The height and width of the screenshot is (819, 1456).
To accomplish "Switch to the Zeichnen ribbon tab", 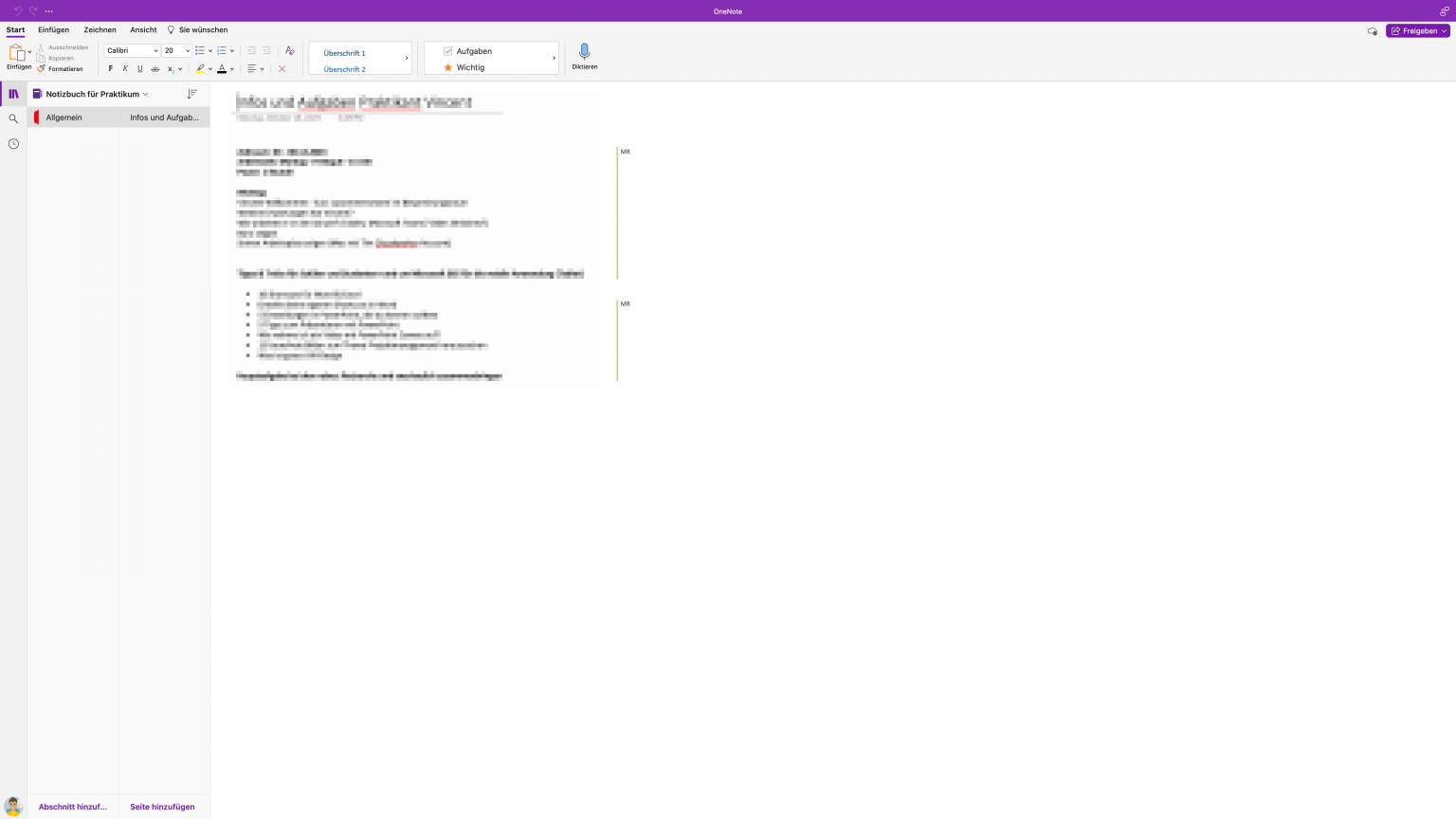I will point(100,29).
